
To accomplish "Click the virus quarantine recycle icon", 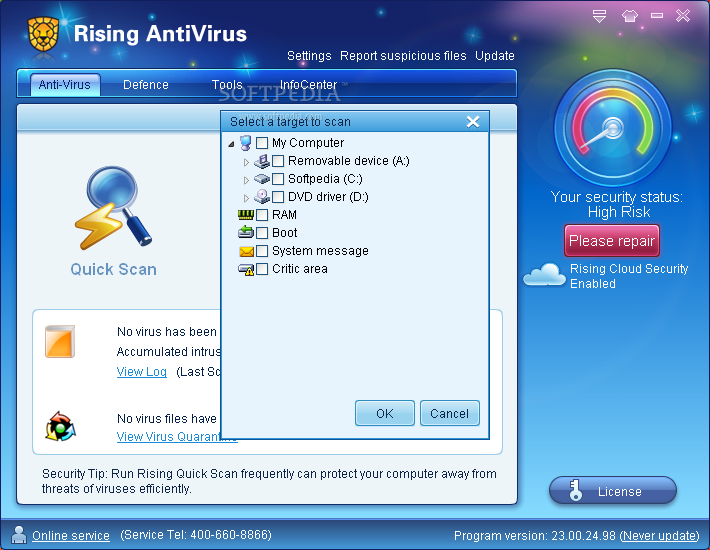I will [60, 426].
